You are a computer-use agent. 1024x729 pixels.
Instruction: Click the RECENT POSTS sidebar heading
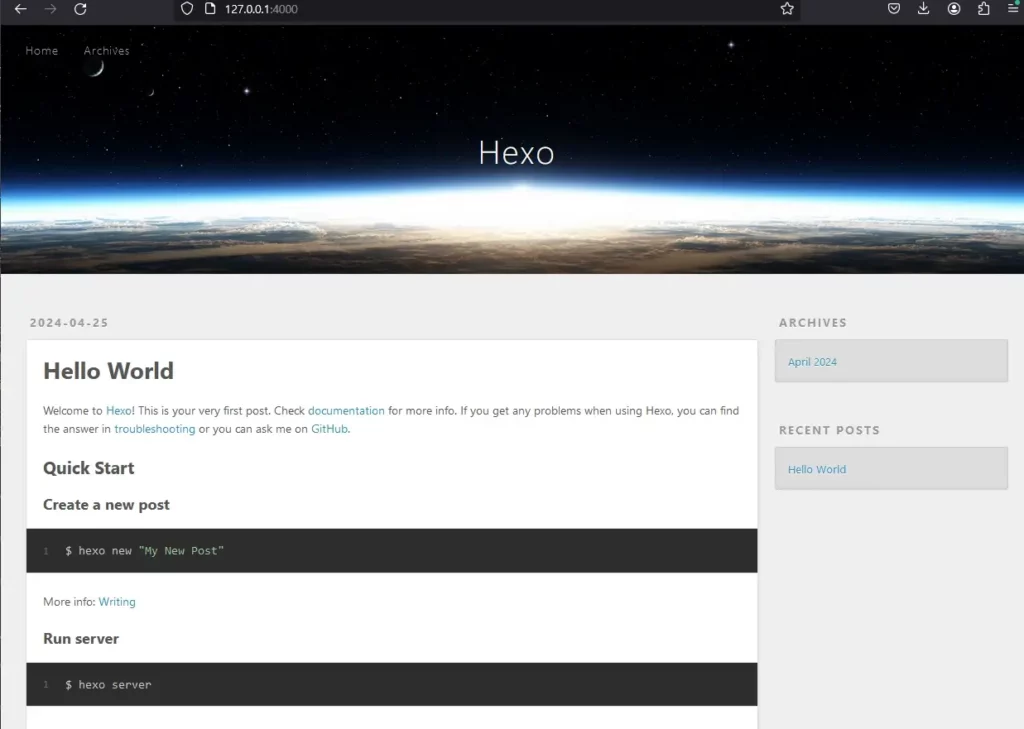point(829,430)
